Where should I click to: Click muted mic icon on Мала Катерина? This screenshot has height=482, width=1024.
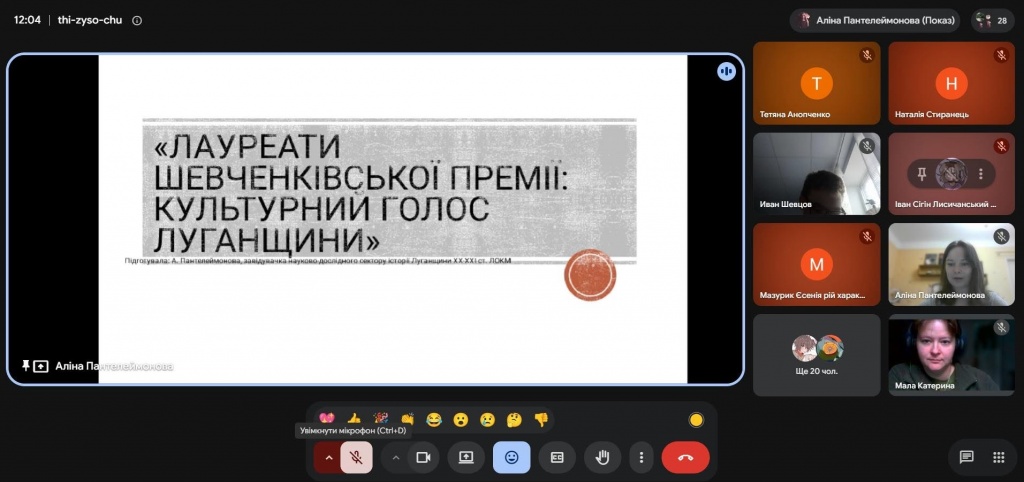(x=1001, y=328)
